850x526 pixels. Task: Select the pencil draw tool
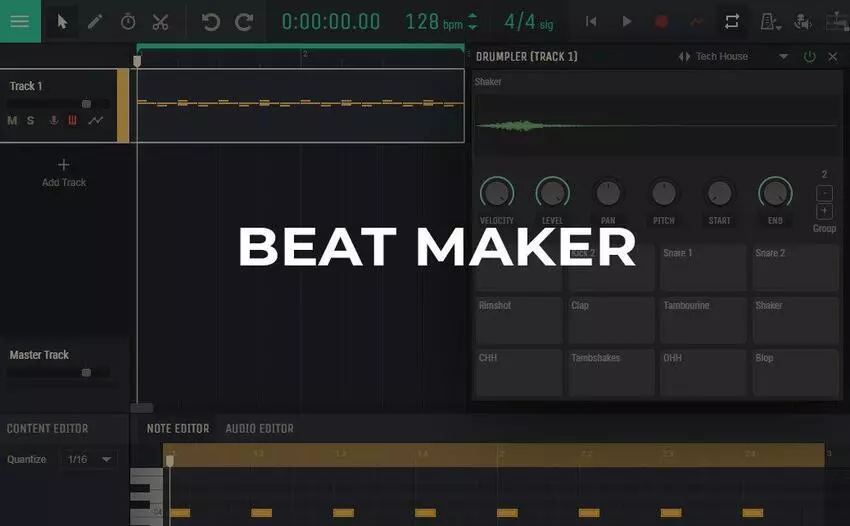95,21
